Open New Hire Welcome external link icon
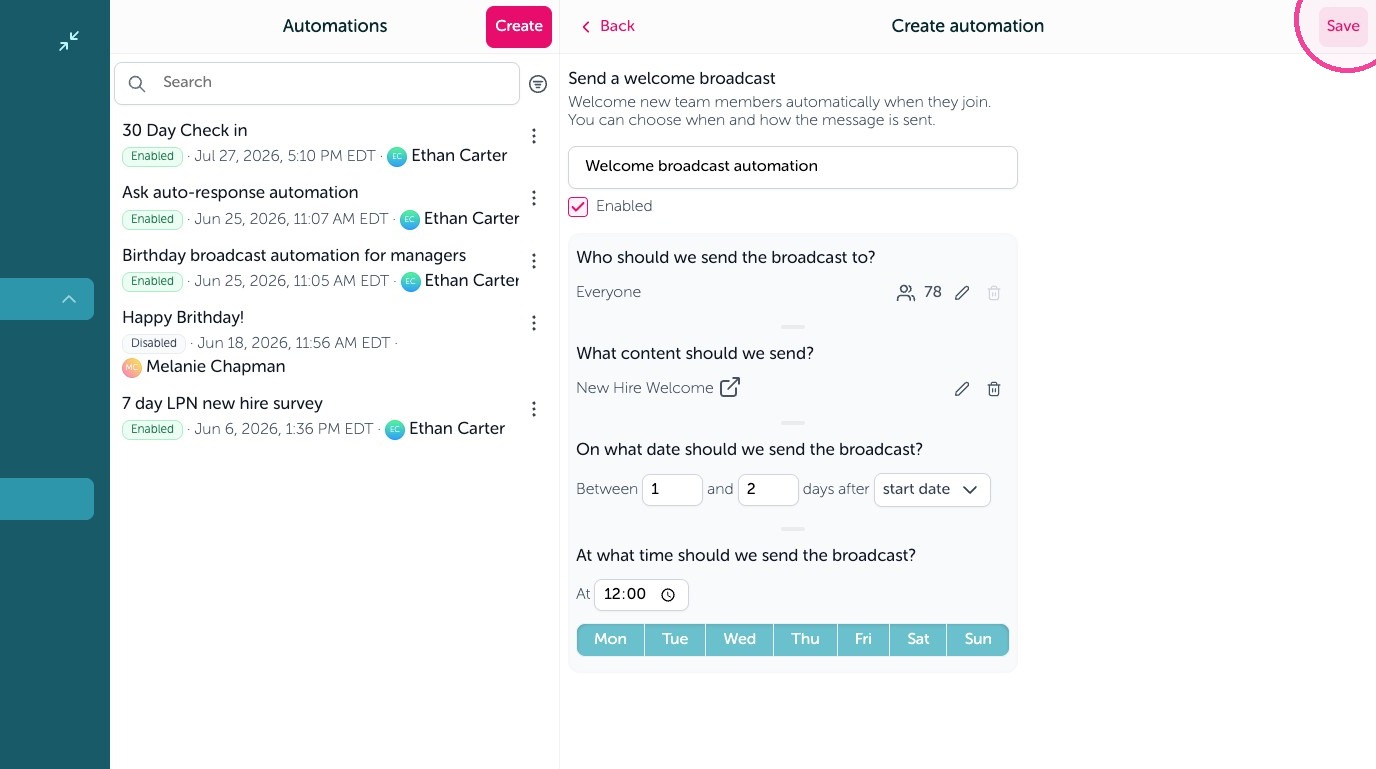The width and height of the screenshot is (1376, 769). point(730,387)
